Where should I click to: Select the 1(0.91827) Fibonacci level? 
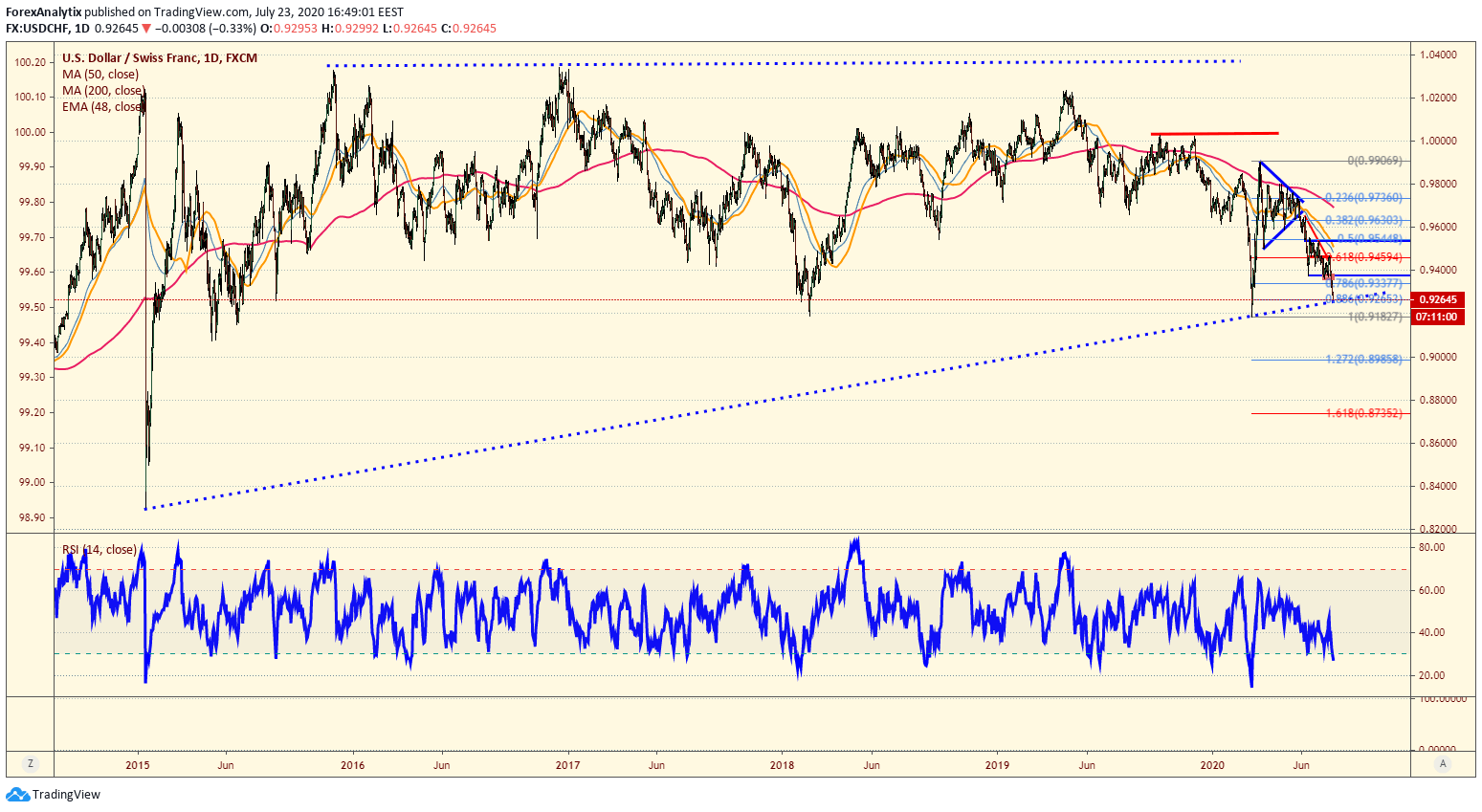pos(1375,317)
